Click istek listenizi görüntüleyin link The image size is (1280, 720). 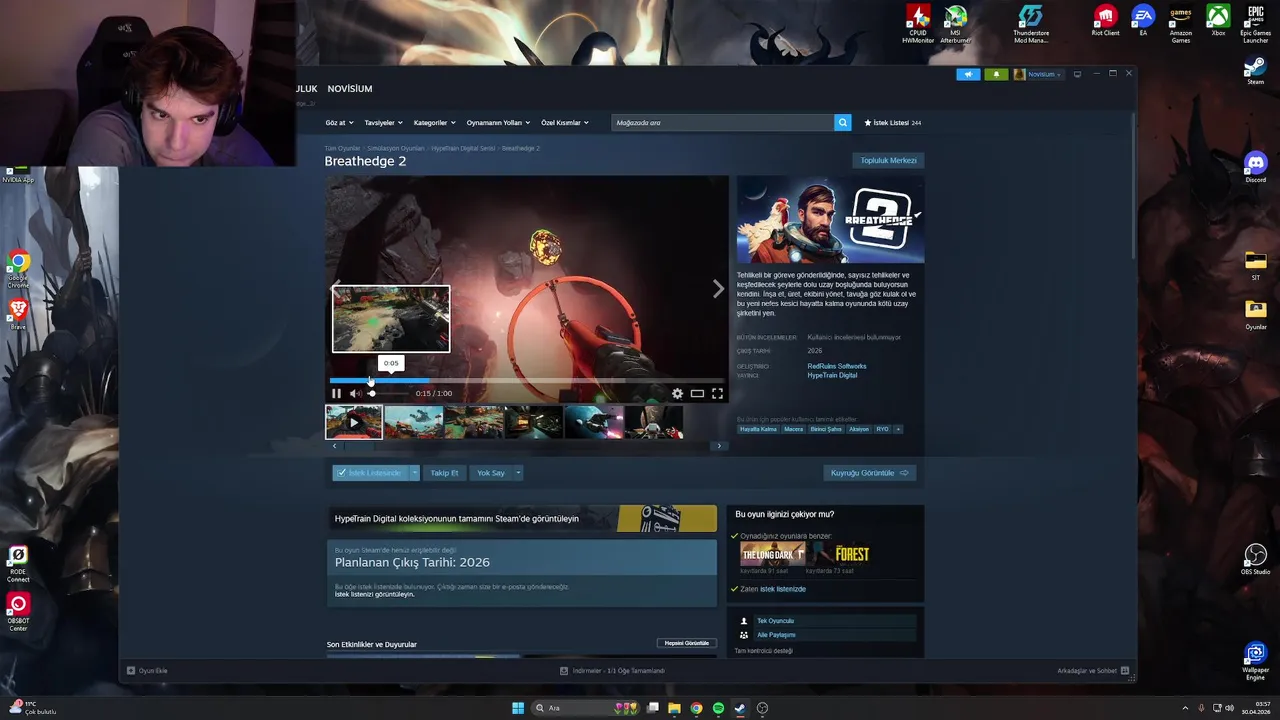click(374, 594)
